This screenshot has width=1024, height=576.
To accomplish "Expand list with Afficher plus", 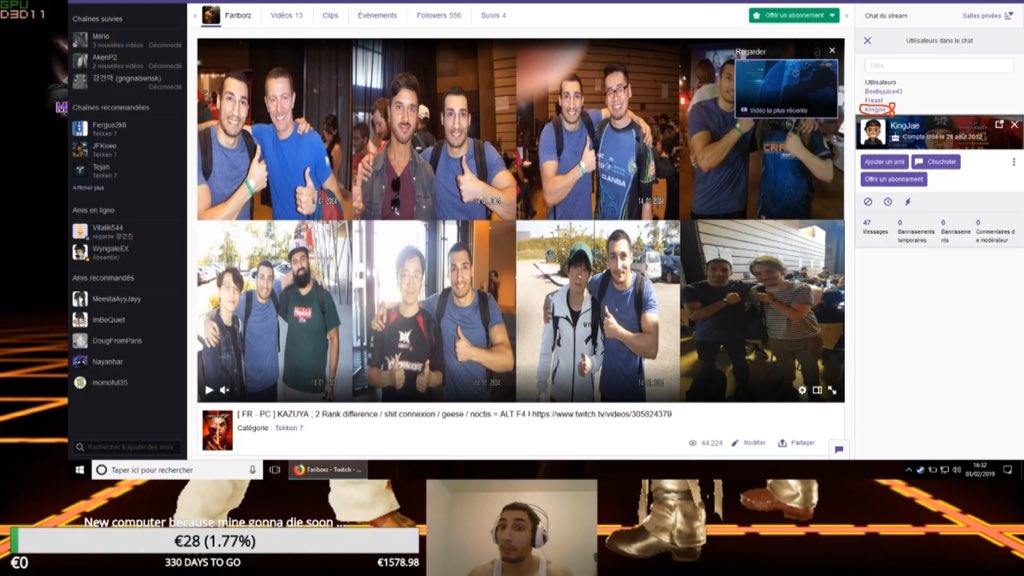I will [x=88, y=188].
